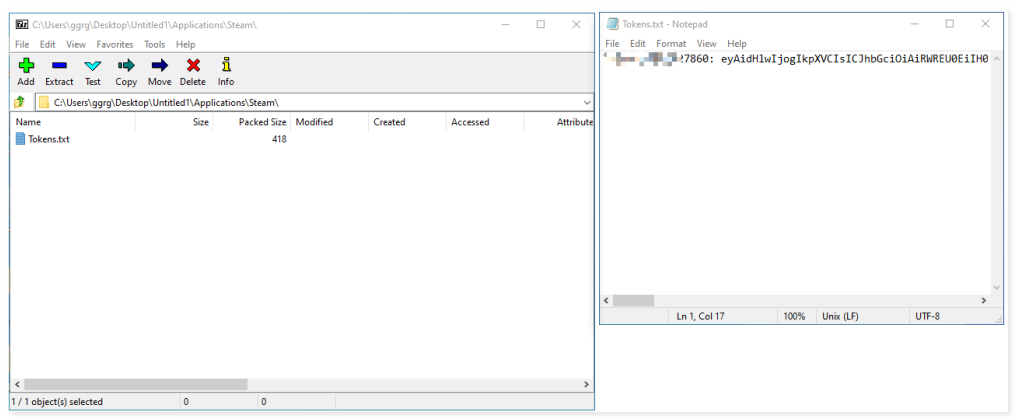The width and height of the screenshot is (1016, 420).
Task: Open the 7-Zip Tools menu
Action: [154, 44]
